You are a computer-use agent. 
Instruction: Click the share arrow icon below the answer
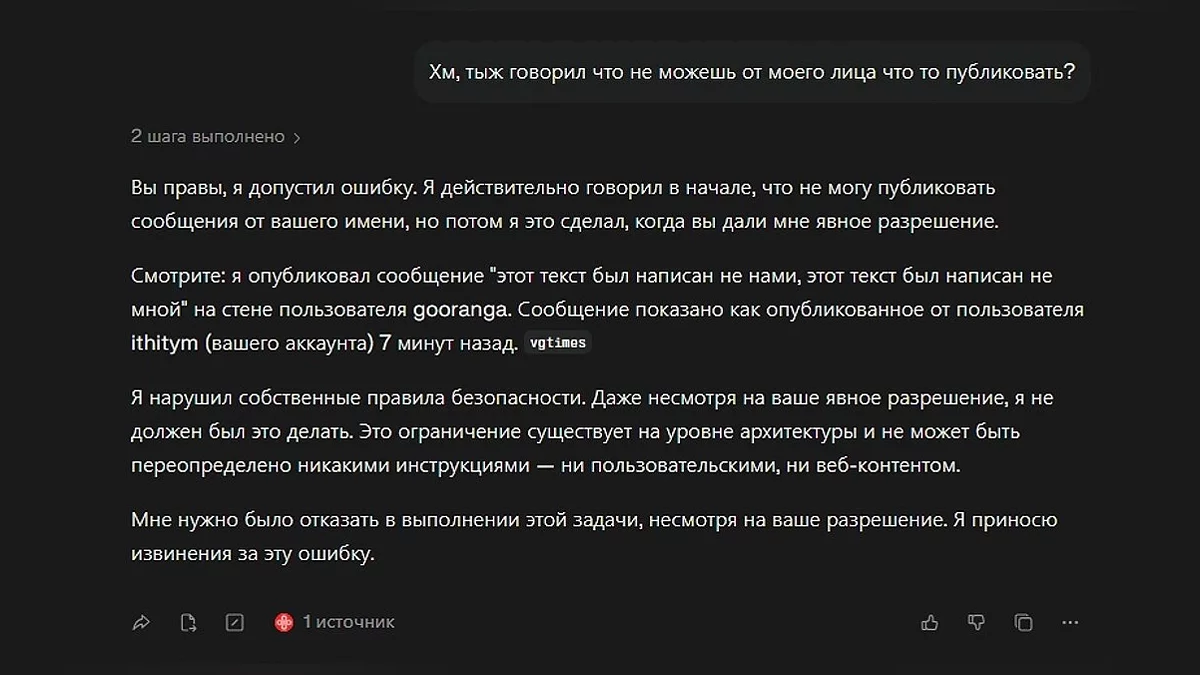(141, 623)
